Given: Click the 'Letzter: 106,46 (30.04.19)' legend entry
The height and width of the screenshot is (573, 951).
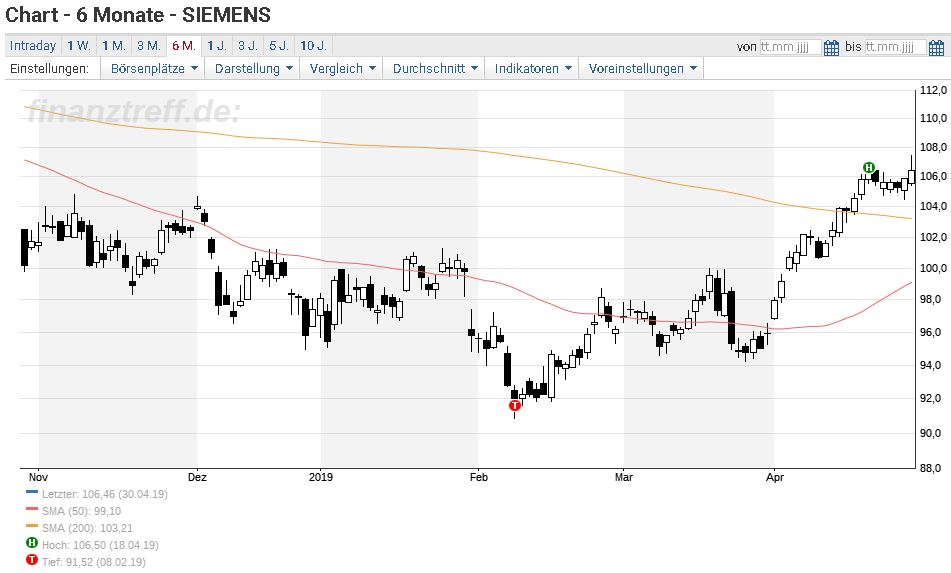Looking at the screenshot, I should [x=104, y=494].
